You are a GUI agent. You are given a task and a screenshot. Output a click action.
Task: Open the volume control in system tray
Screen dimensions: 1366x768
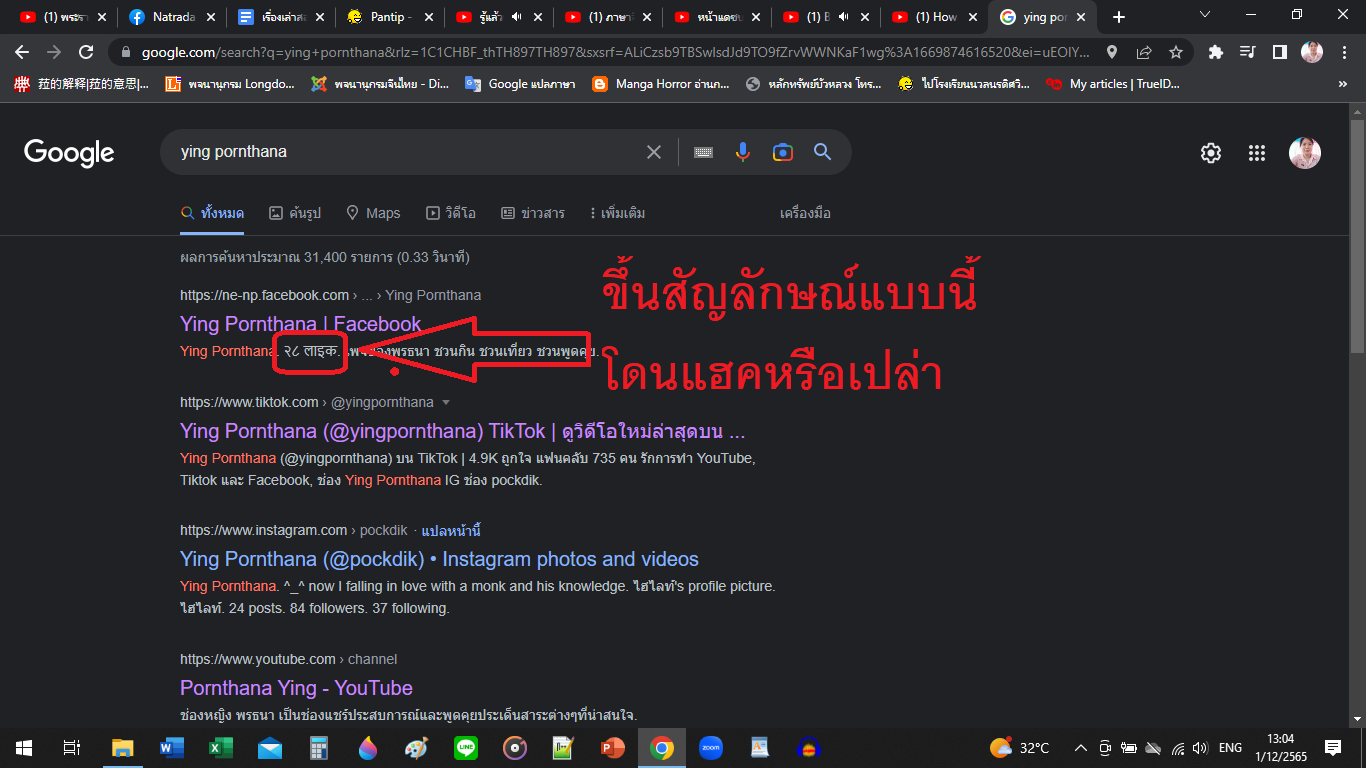click(x=1199, y=748)
